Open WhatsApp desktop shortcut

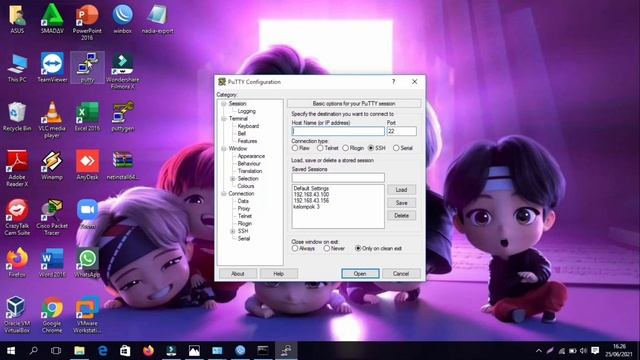[87, 263]
